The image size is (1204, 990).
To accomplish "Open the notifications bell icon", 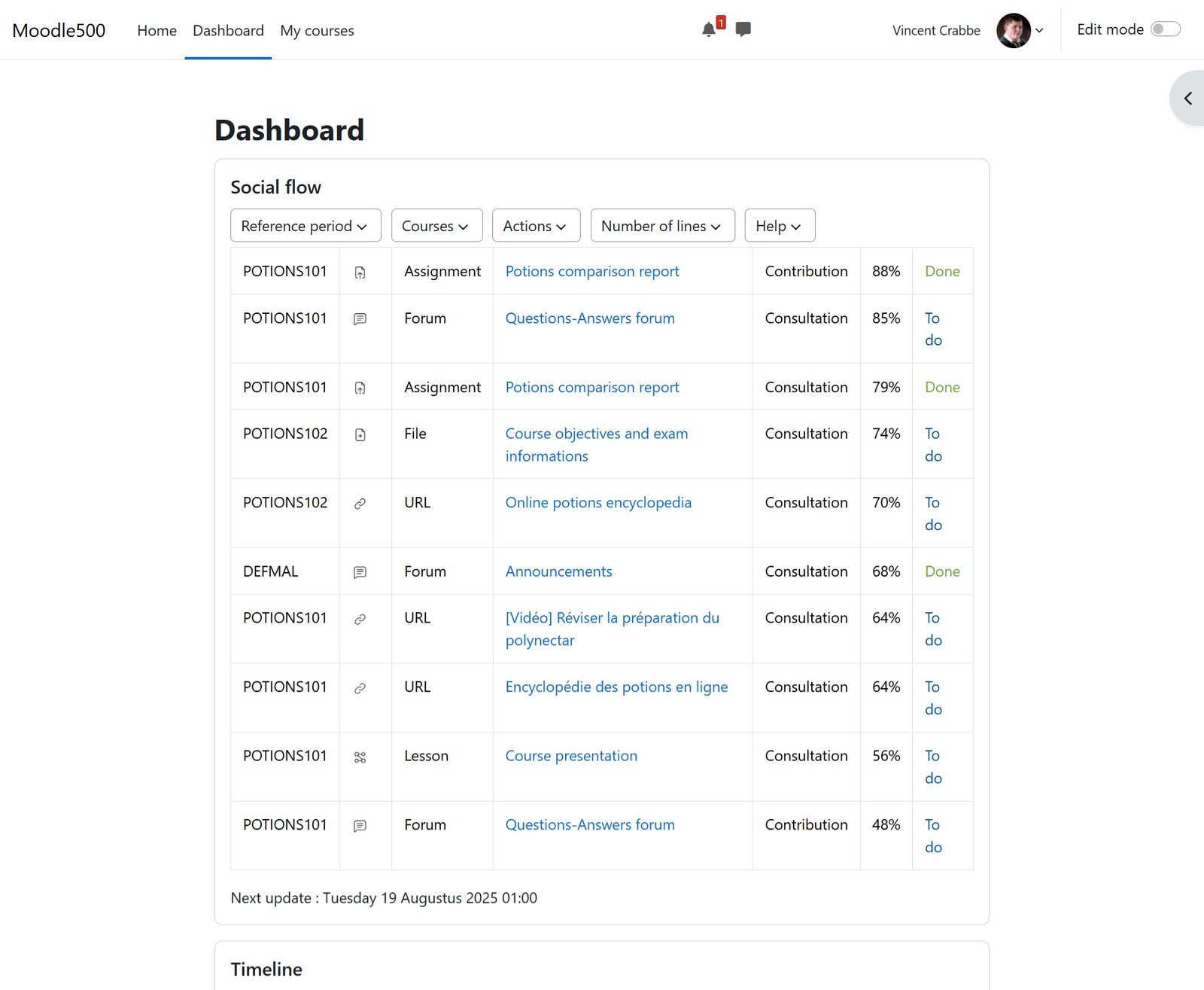I will pyautogui.click(x=709, y=29).
